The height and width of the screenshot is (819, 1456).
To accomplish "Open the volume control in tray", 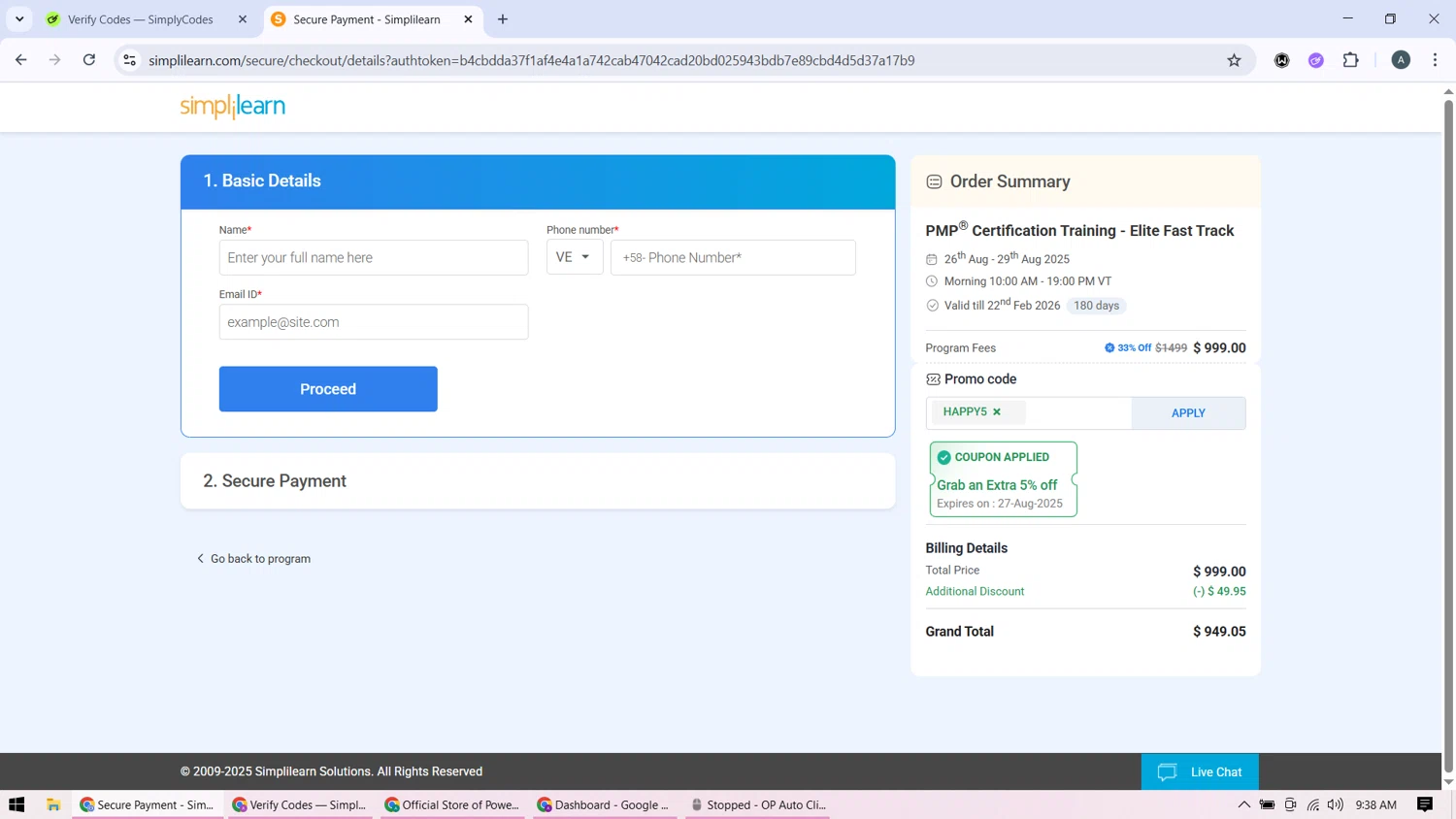I will pyautogui.click(x=1336, y=804).
